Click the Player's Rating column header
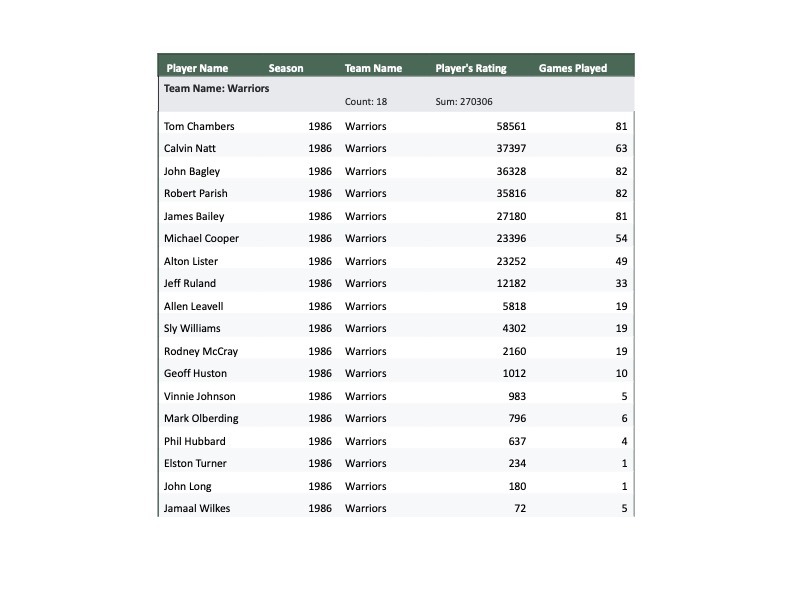The image size is (792, 612). tap(471, 69)
